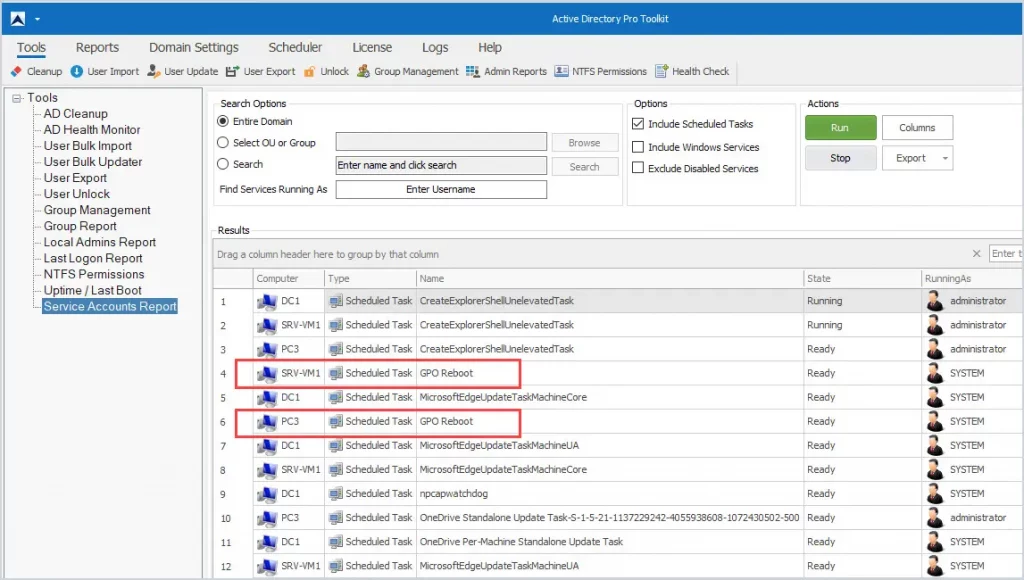The height and width of the screenshot is (580, 1024).
Task: Collapse the Tools tree node
Action: tap(17, 98)
